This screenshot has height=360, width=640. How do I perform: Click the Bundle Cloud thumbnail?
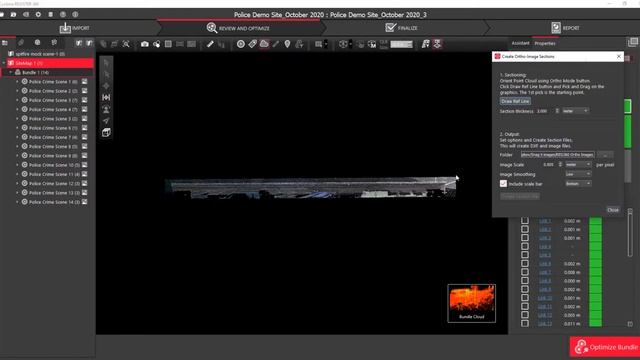(x=471, y=303)
